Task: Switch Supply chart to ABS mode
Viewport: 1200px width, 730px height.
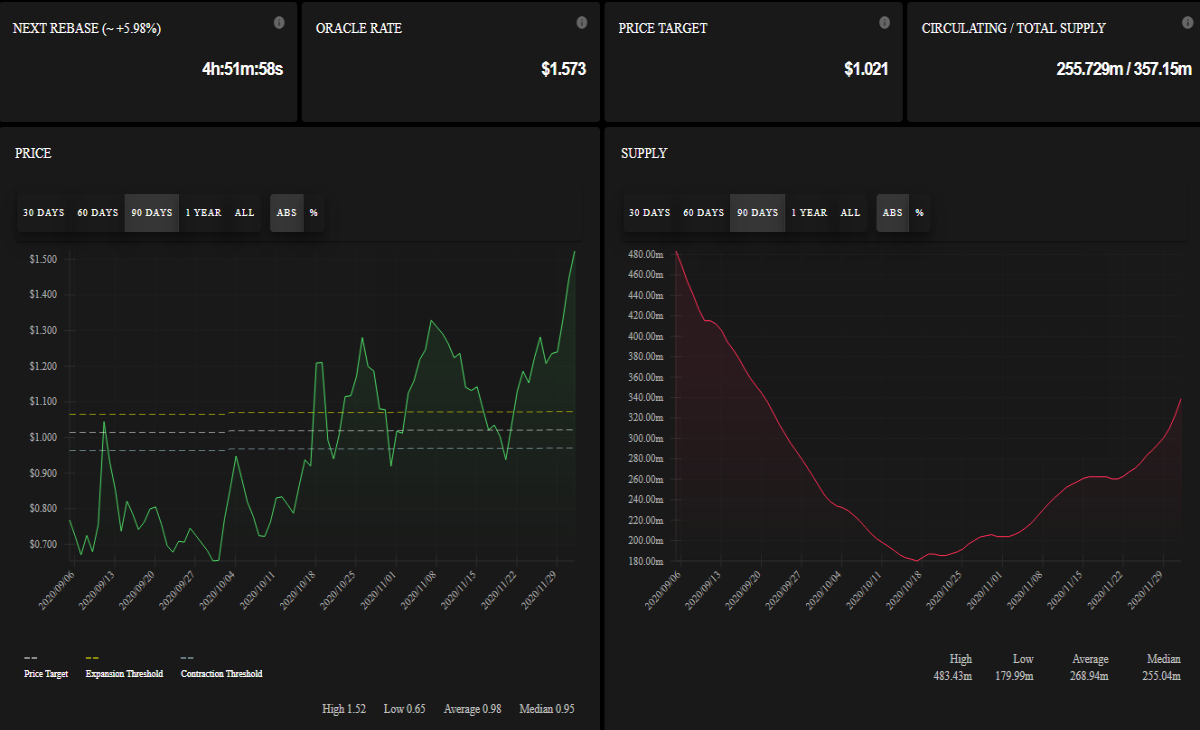Action: (x=893, y=213)
